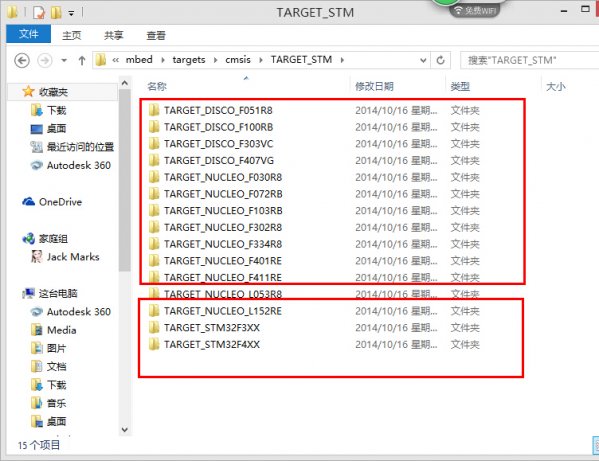
Task: Select folder icon of TARGET_STM32F3XX
Action: tap(154, 327)
